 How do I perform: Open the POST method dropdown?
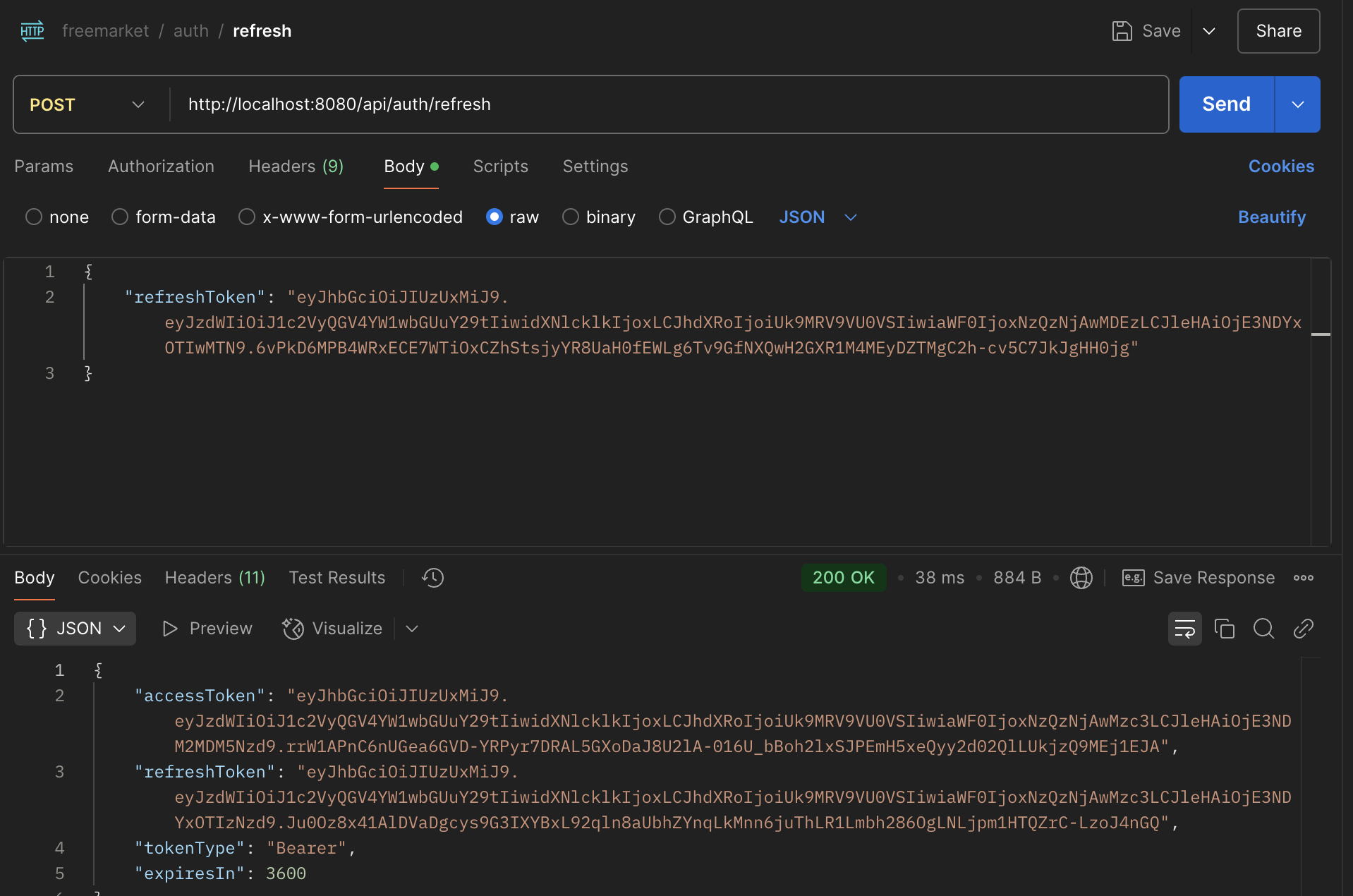click(x=87, y=104)
